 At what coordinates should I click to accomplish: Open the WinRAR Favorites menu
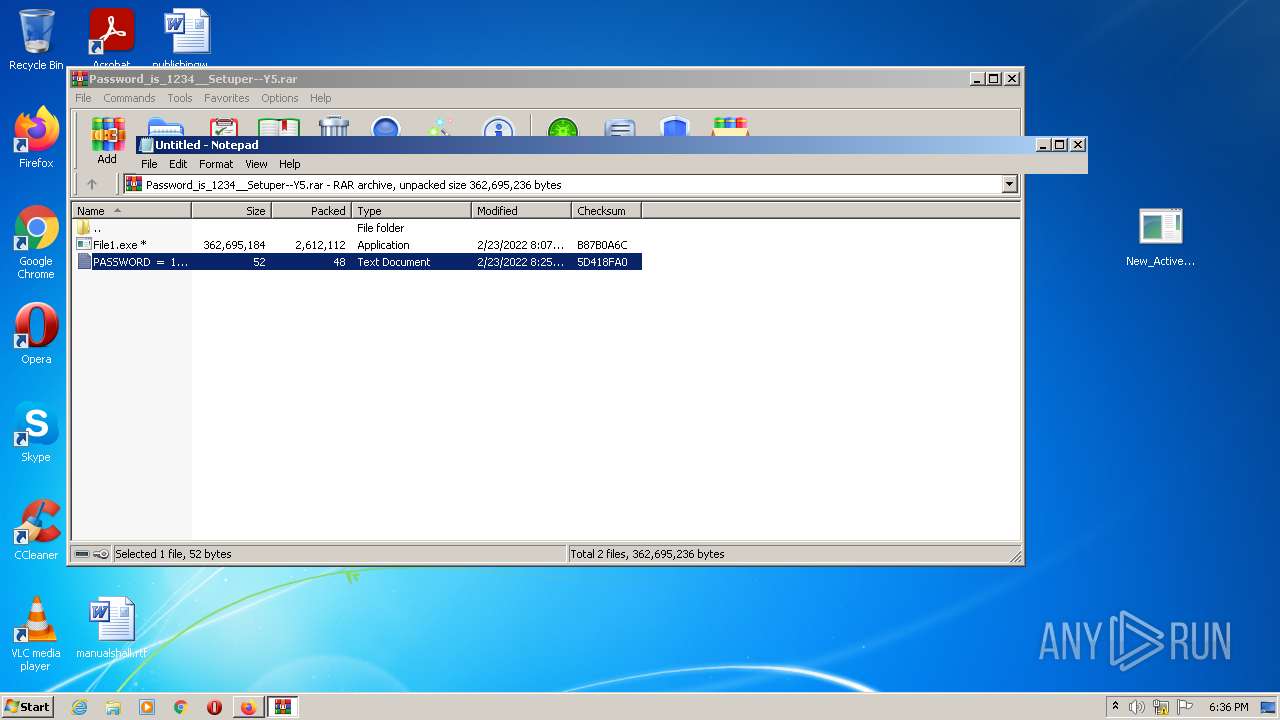[227, 98]
